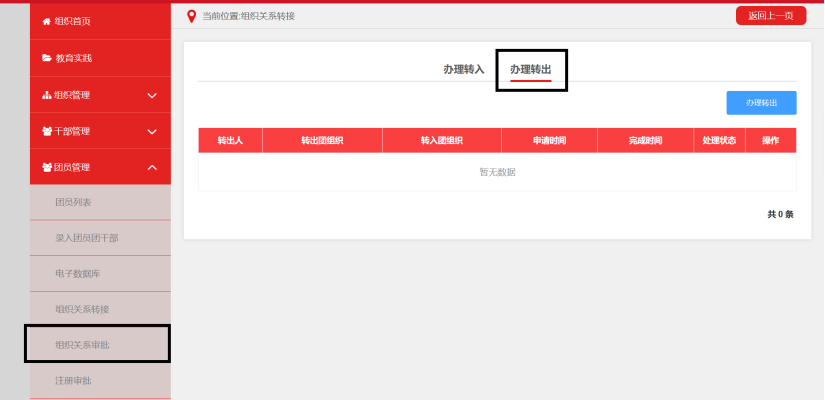Viewport: 825px width, 400px height.
Task: Open 组织关系审批 in the sidebar
Action: 83,345
